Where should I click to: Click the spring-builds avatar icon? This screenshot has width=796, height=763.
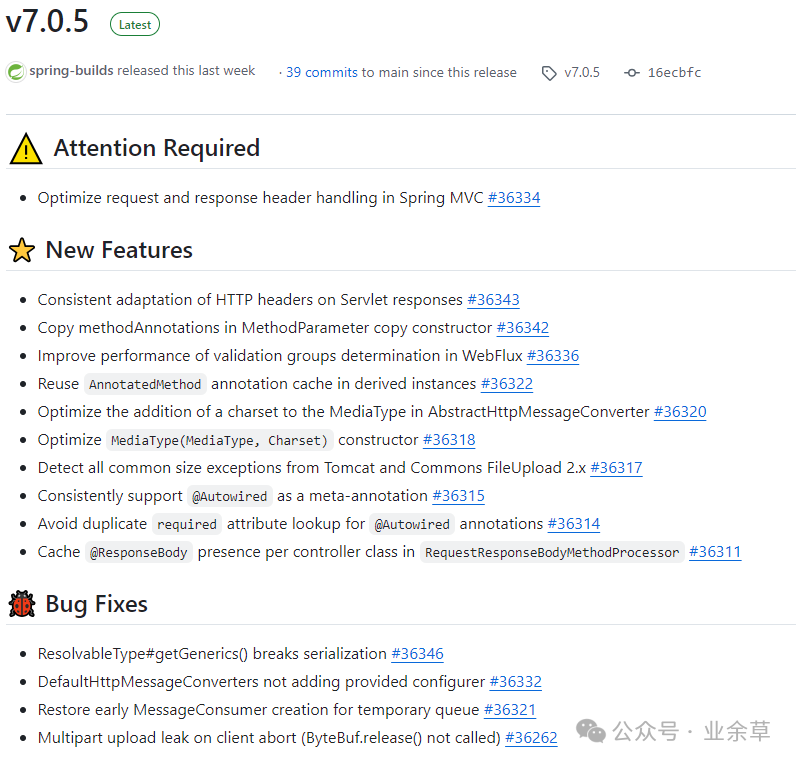tap(16, 72)
